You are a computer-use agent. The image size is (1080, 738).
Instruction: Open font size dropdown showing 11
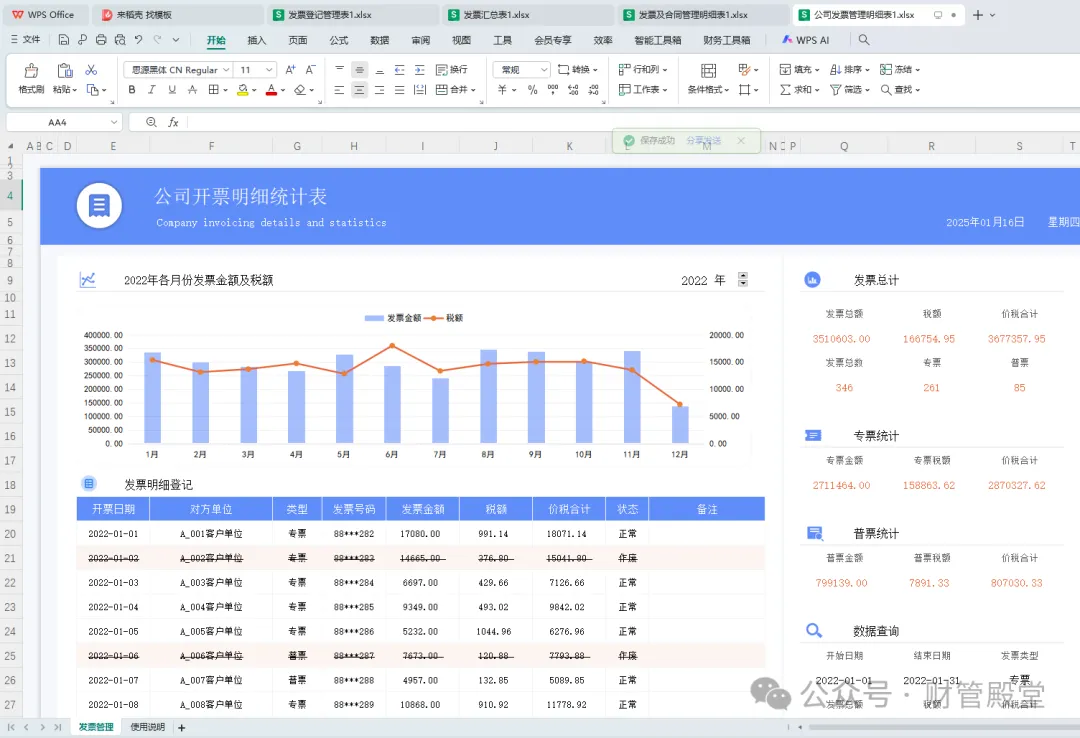click(269, 70)
